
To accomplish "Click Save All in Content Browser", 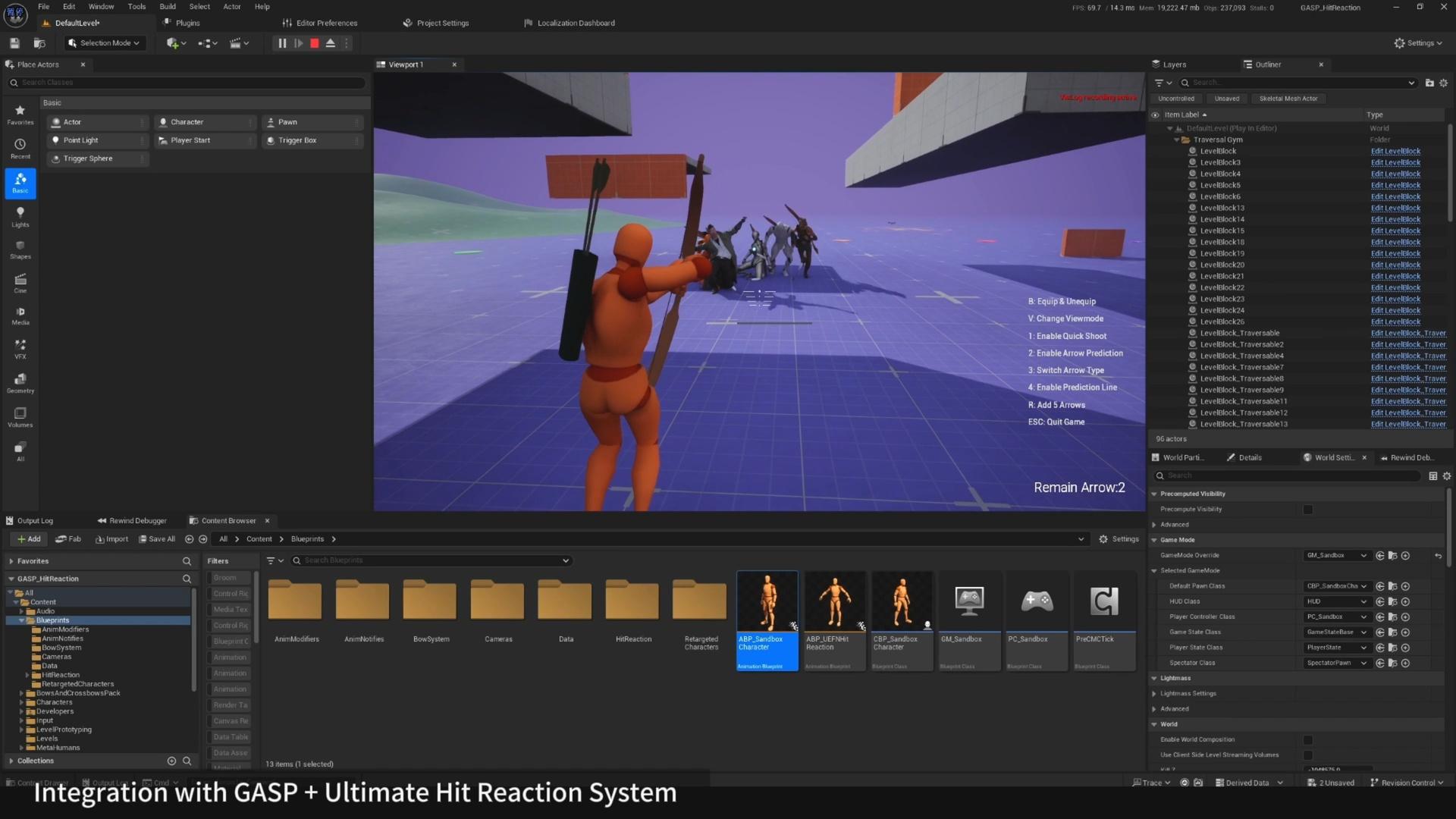I will click(x=157, y=539).
